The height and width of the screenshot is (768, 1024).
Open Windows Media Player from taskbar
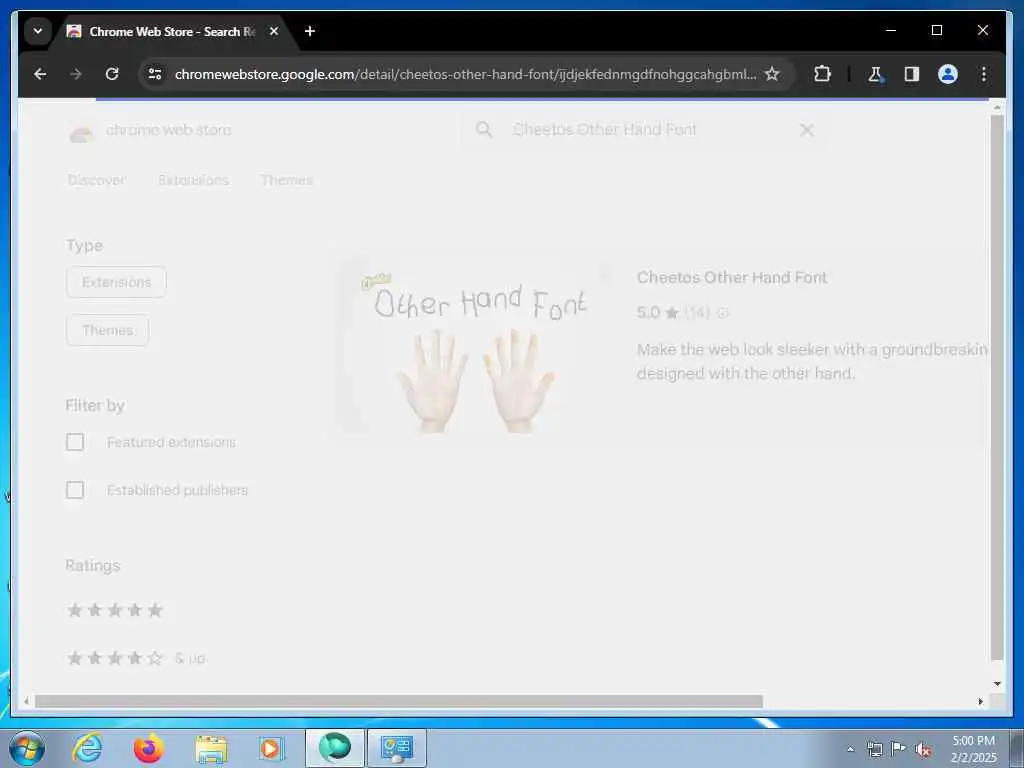point(270,748)
